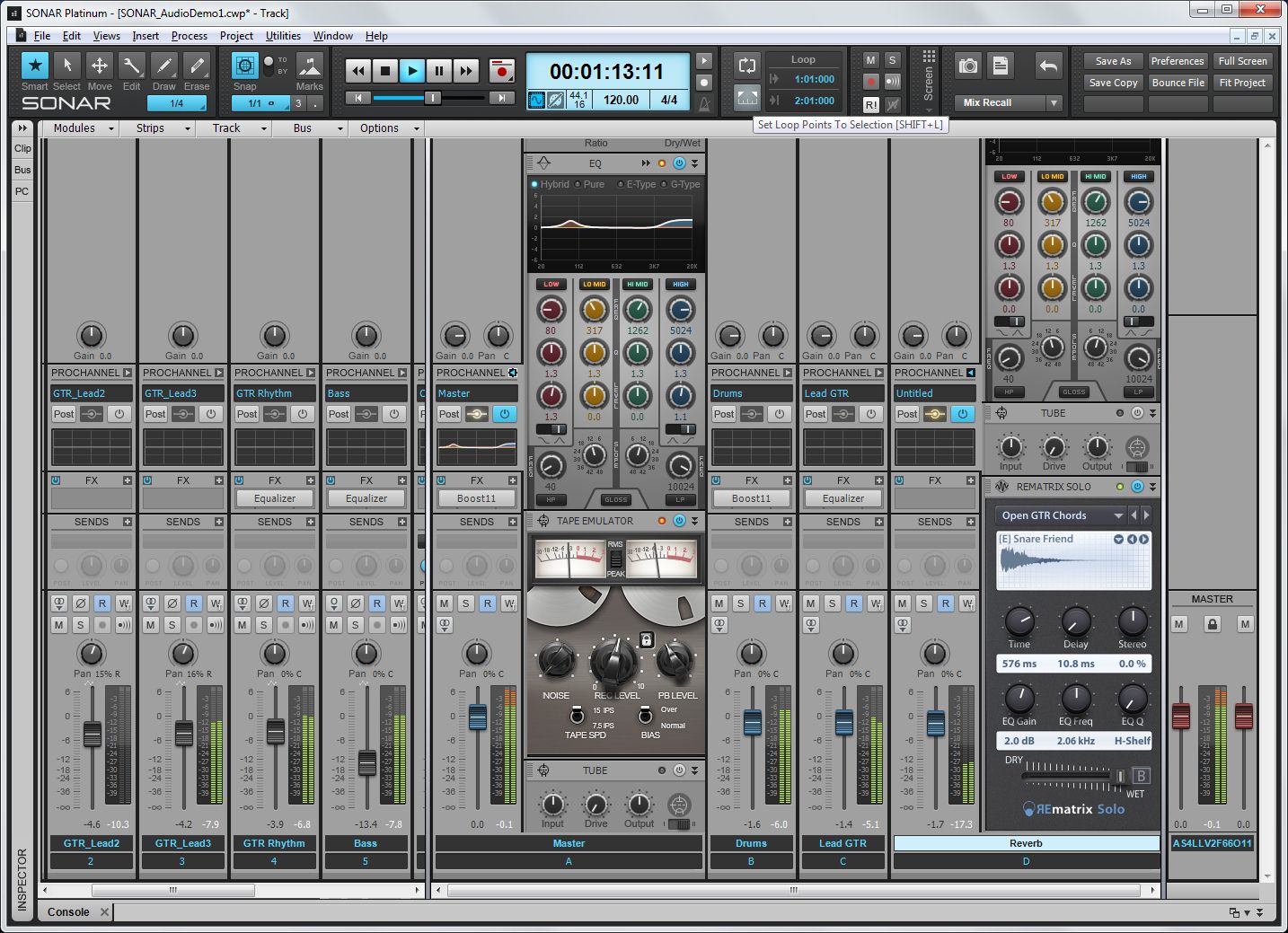The height and width of the screenshot is (933, 1288).
Task: Click the Fast Forward button
Action: coord(466,71)
